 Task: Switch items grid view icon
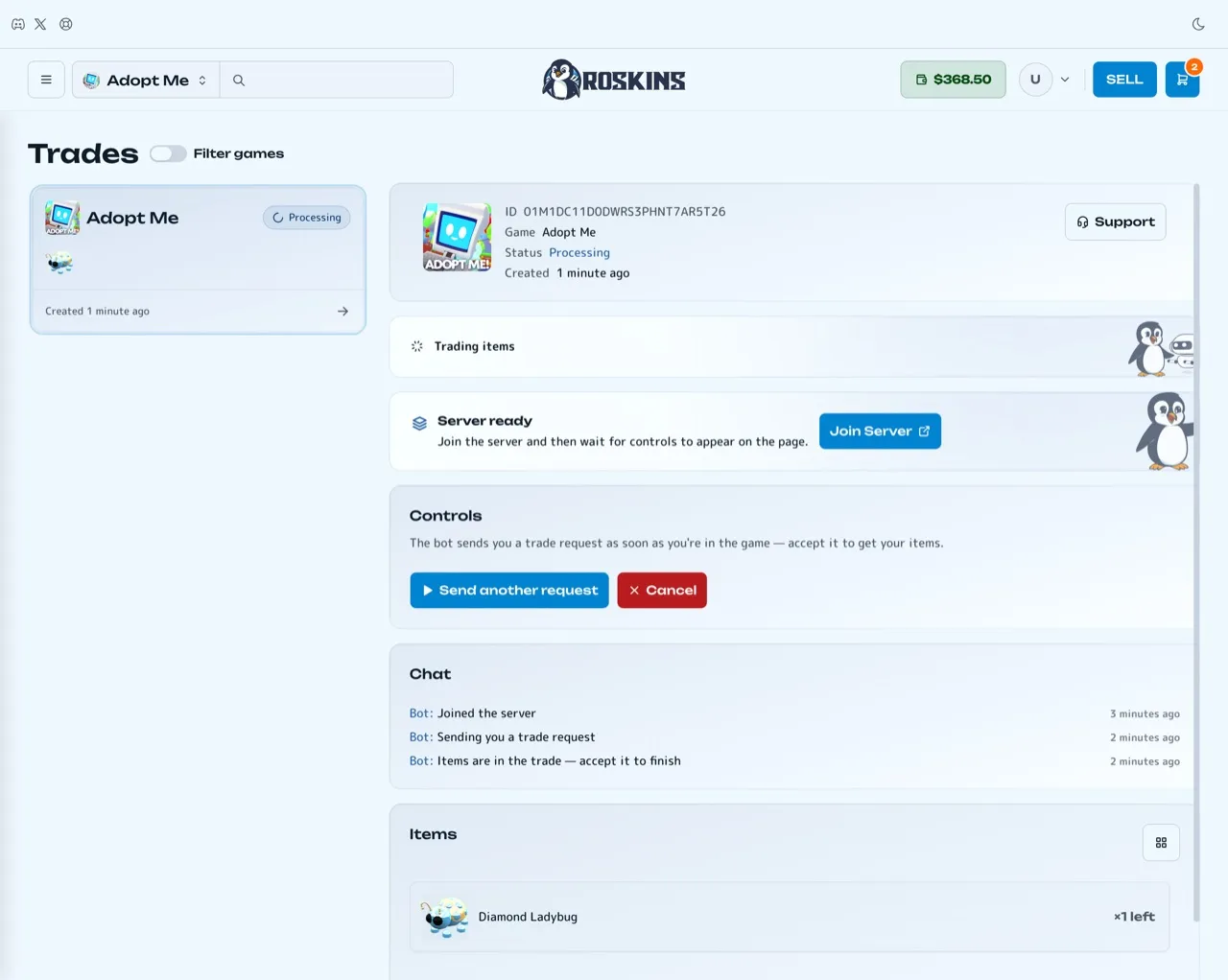click(x=1161, y=843)
